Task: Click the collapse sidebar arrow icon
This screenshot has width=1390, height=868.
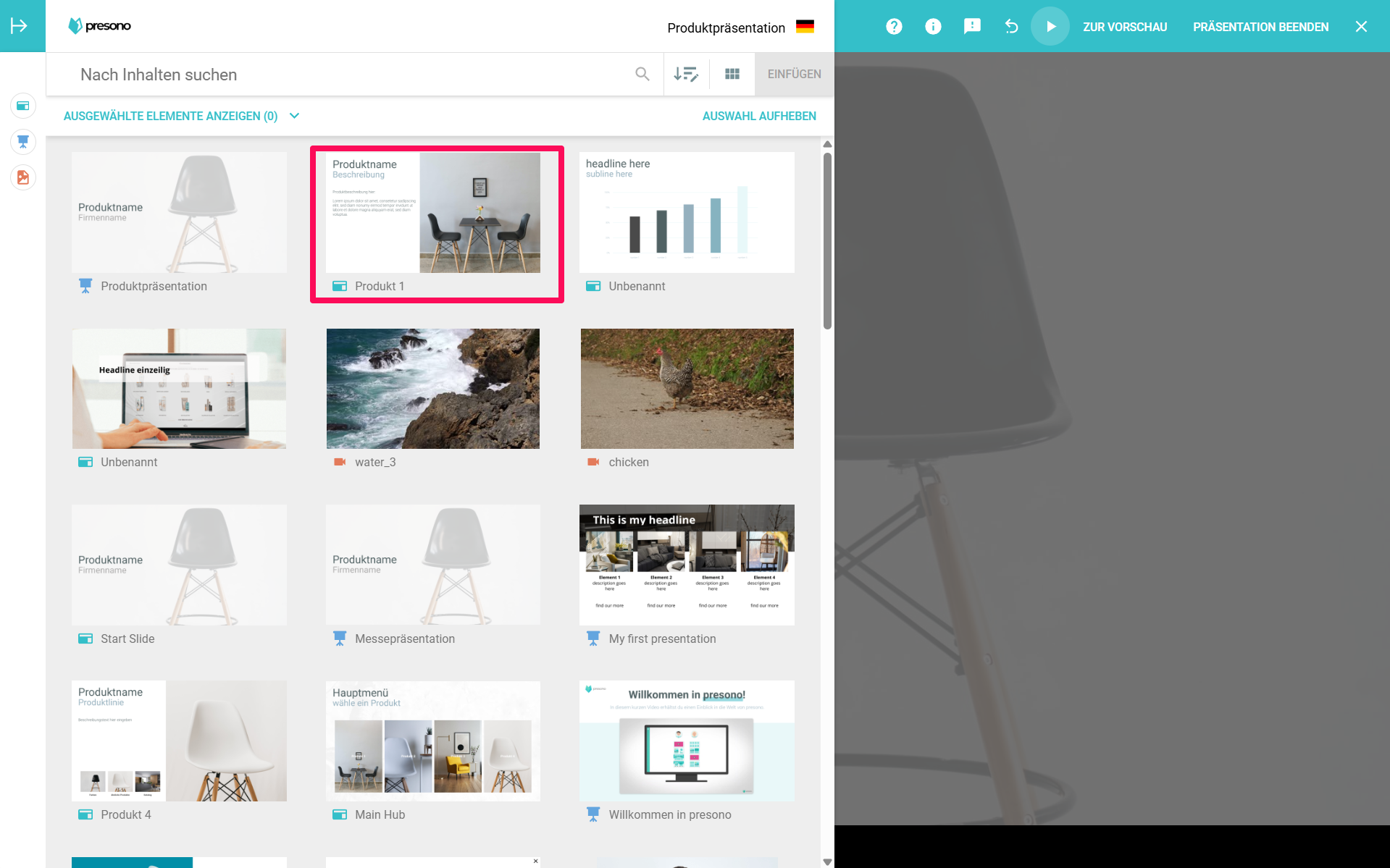Action: (19, 26)
